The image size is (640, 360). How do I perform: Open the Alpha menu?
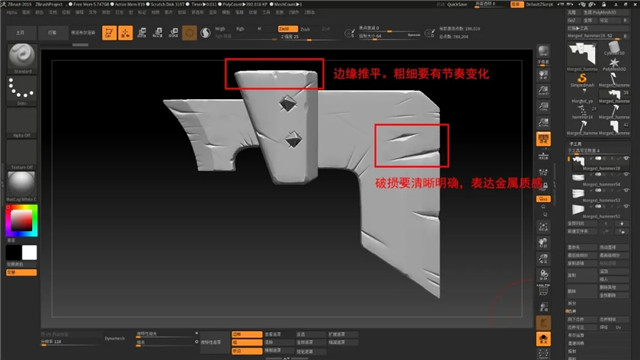point(12,13)
